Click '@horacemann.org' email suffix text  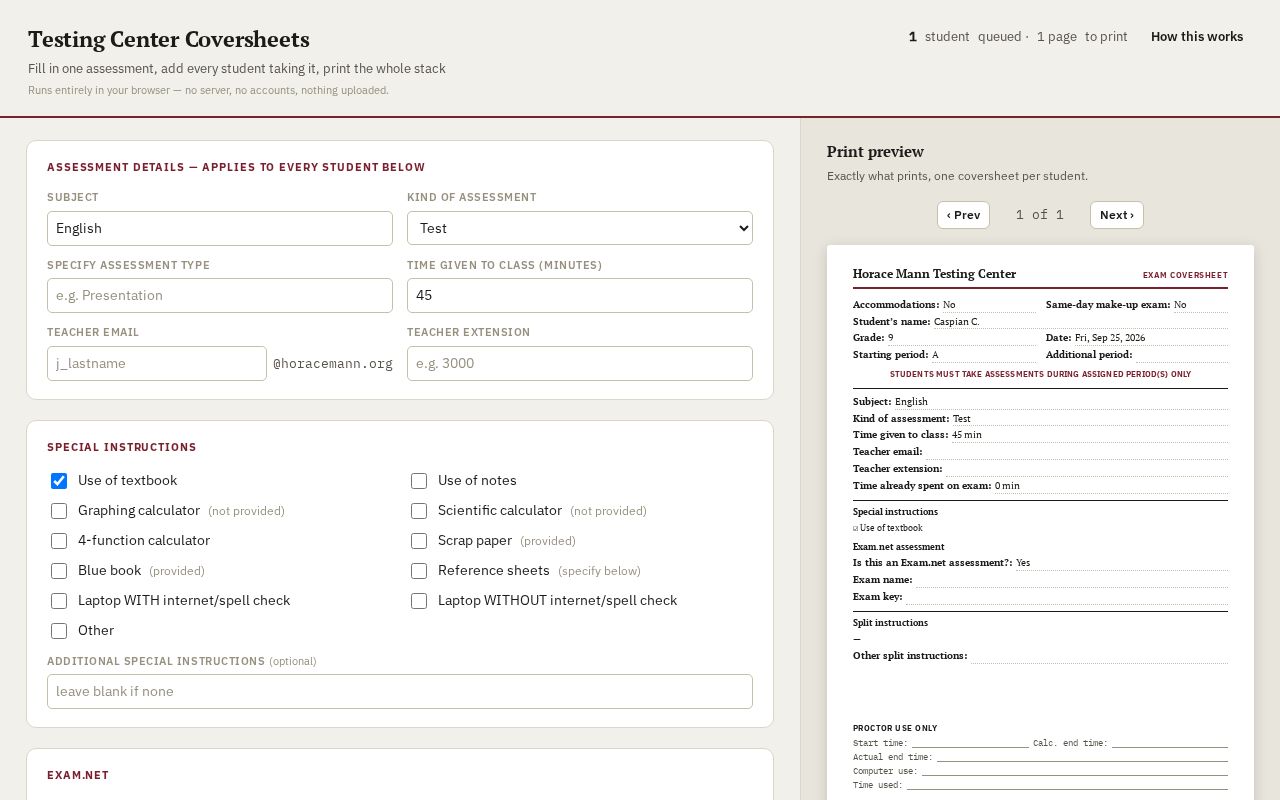[x=333, y=363]
